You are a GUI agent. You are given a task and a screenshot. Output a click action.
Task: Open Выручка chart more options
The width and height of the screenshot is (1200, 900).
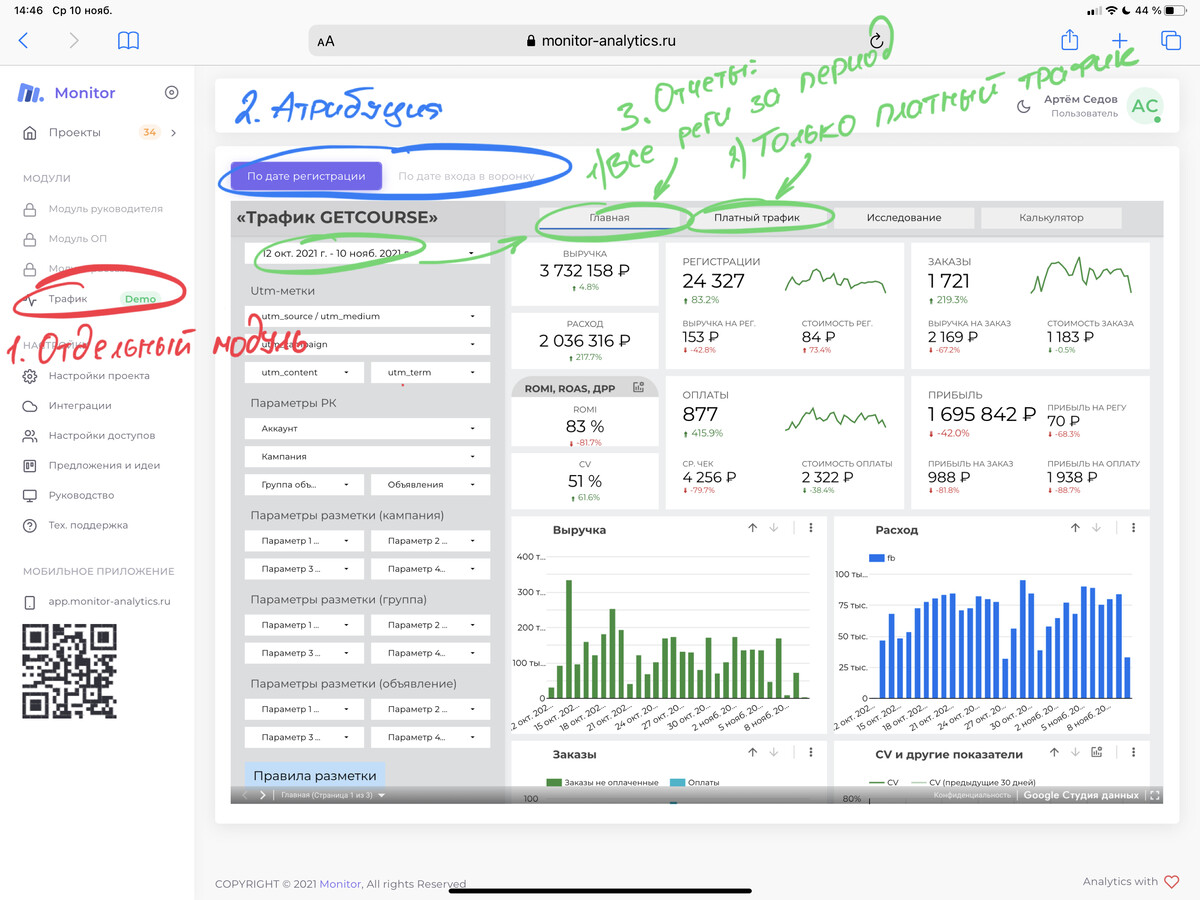click(811, 528)
